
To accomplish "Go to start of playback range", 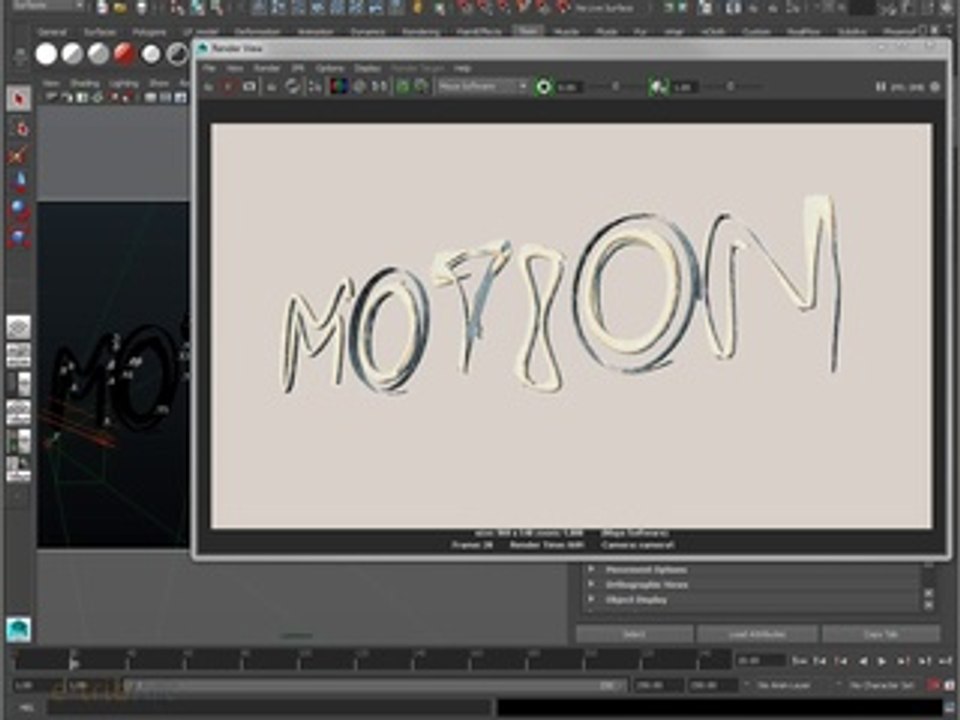I will (800, 661).
